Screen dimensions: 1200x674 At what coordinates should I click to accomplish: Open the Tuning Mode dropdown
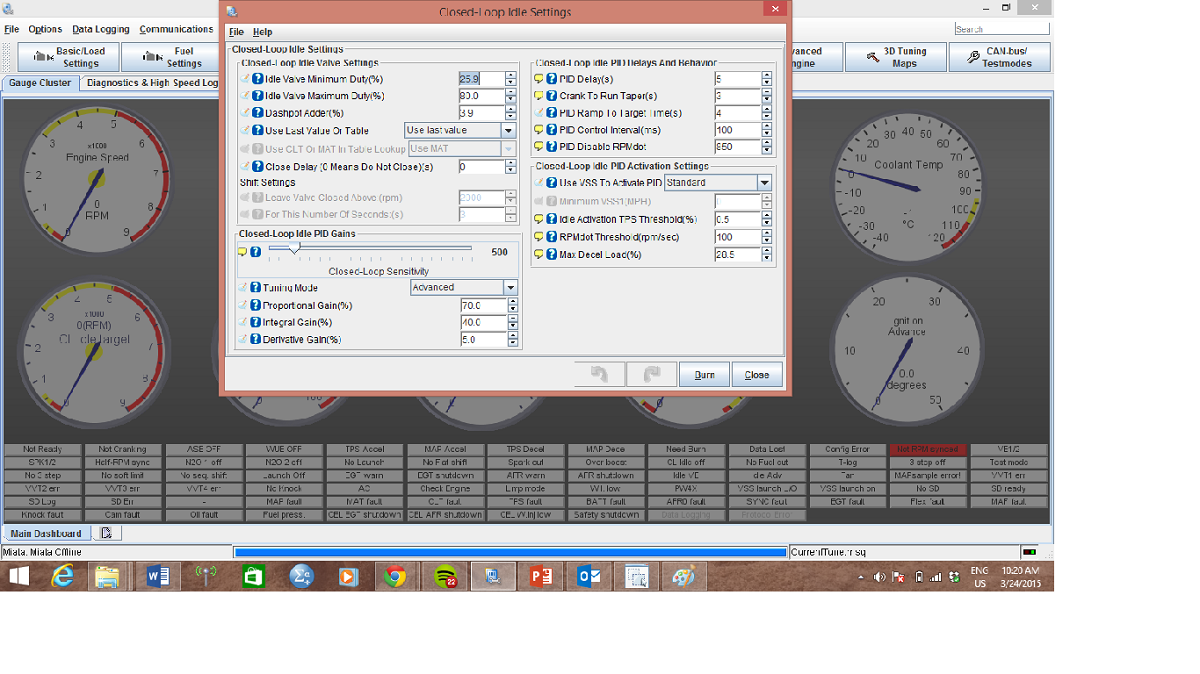point(510,288)
